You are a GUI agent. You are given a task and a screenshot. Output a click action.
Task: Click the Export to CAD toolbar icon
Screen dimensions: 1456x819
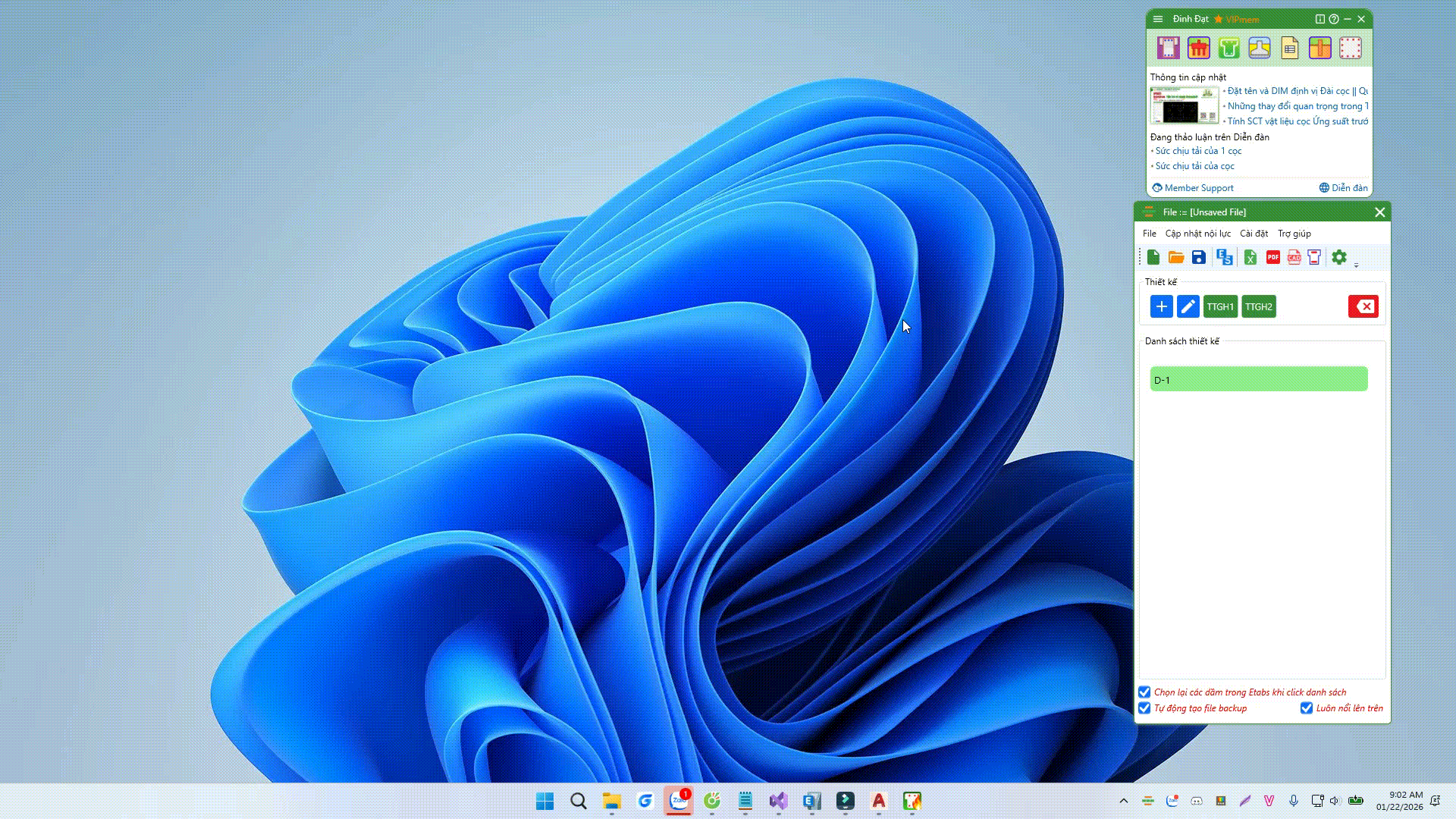coord(1294,258)
